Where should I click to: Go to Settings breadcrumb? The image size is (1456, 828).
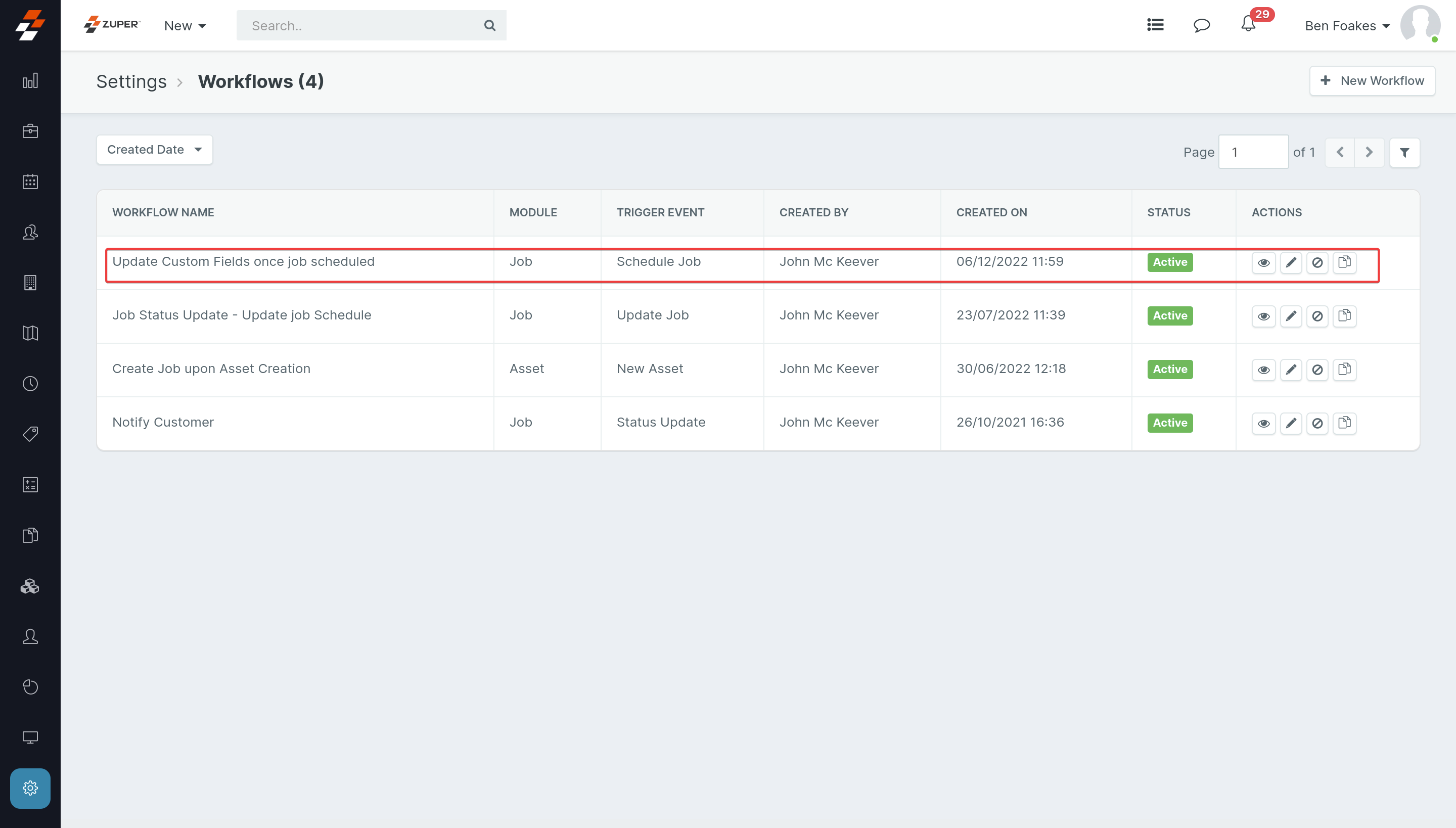pyautogui.click(x=131, y=81)
